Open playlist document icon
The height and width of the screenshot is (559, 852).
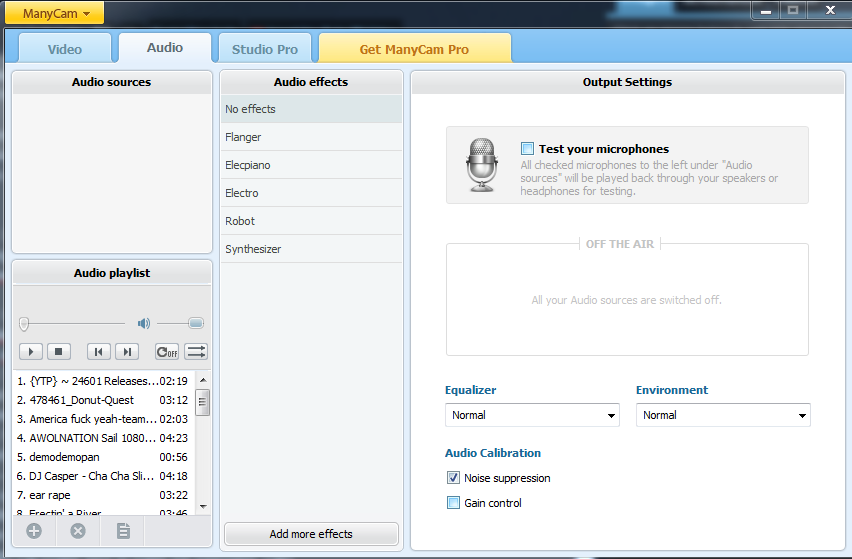coord(123,531)
